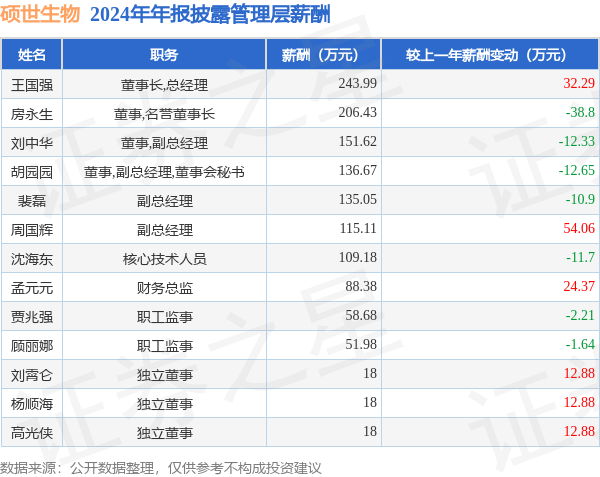Select the position cell 财务总监

click(x=165, y=288)
